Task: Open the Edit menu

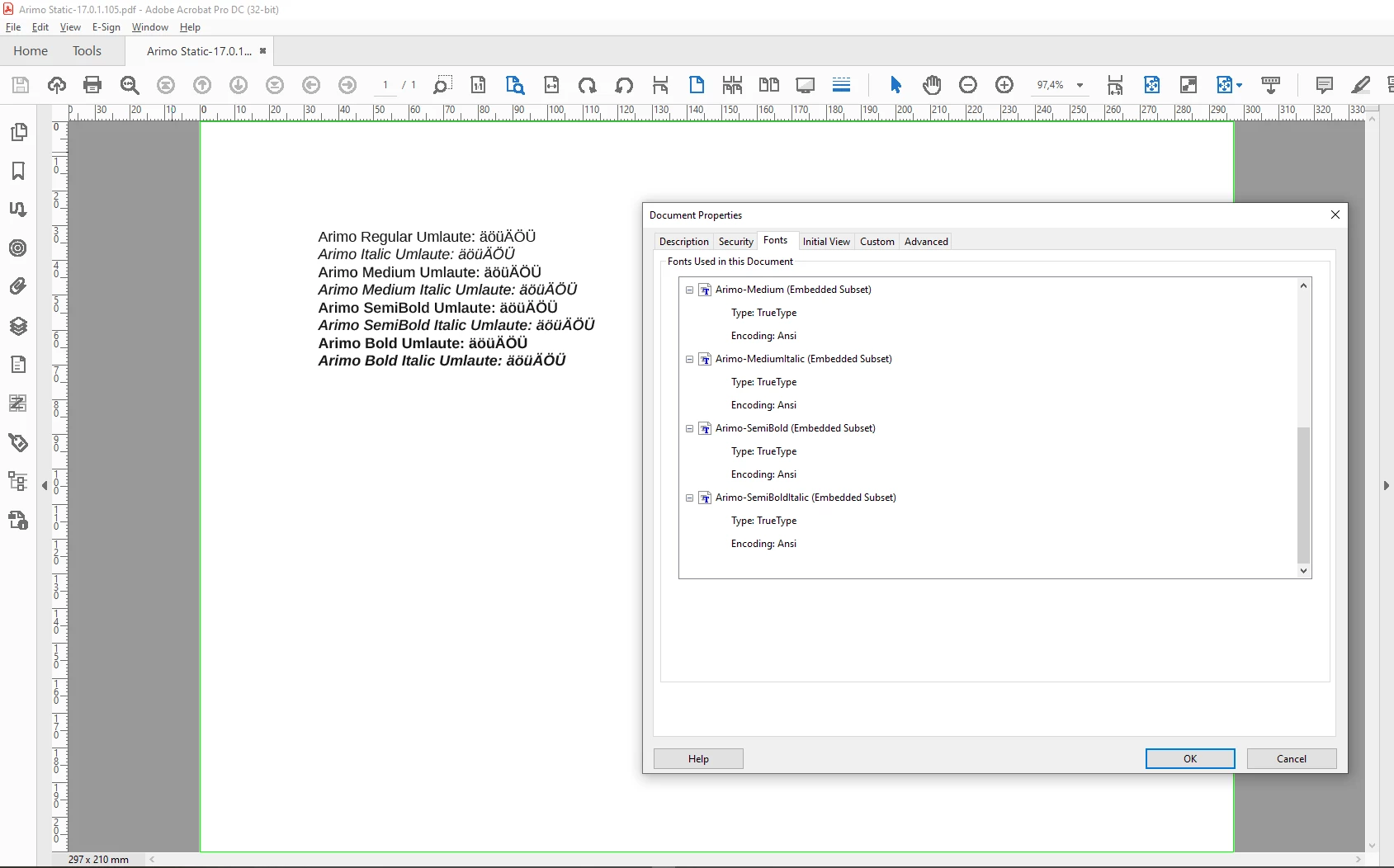Action: [x=40, y=27]
